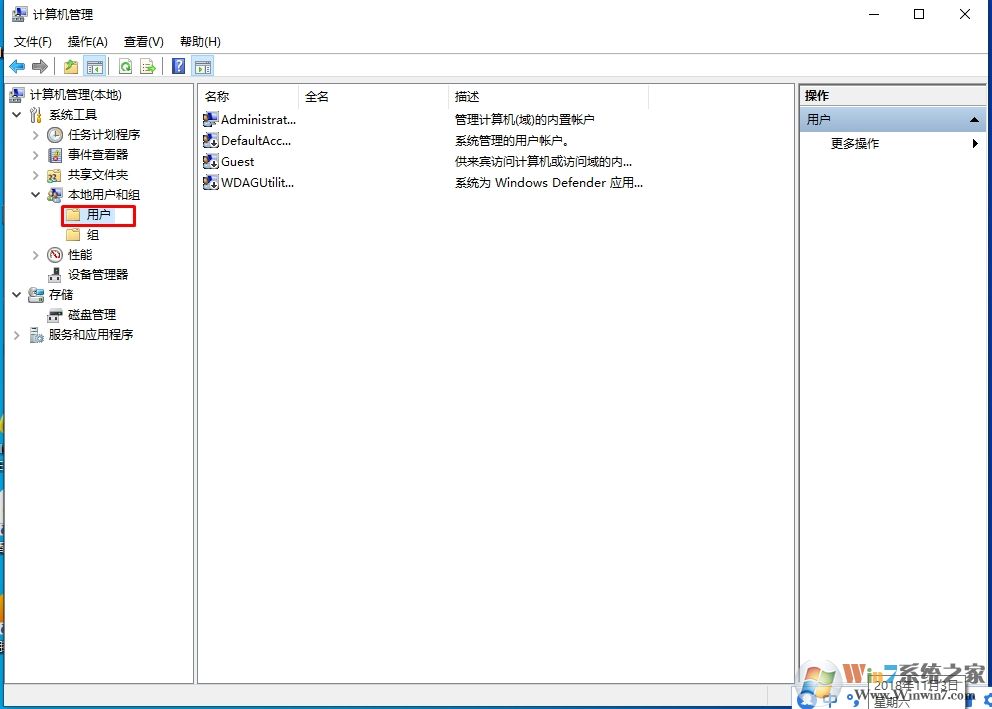Select the WDAGUtilit... account icon

click(x=210, y=182)
